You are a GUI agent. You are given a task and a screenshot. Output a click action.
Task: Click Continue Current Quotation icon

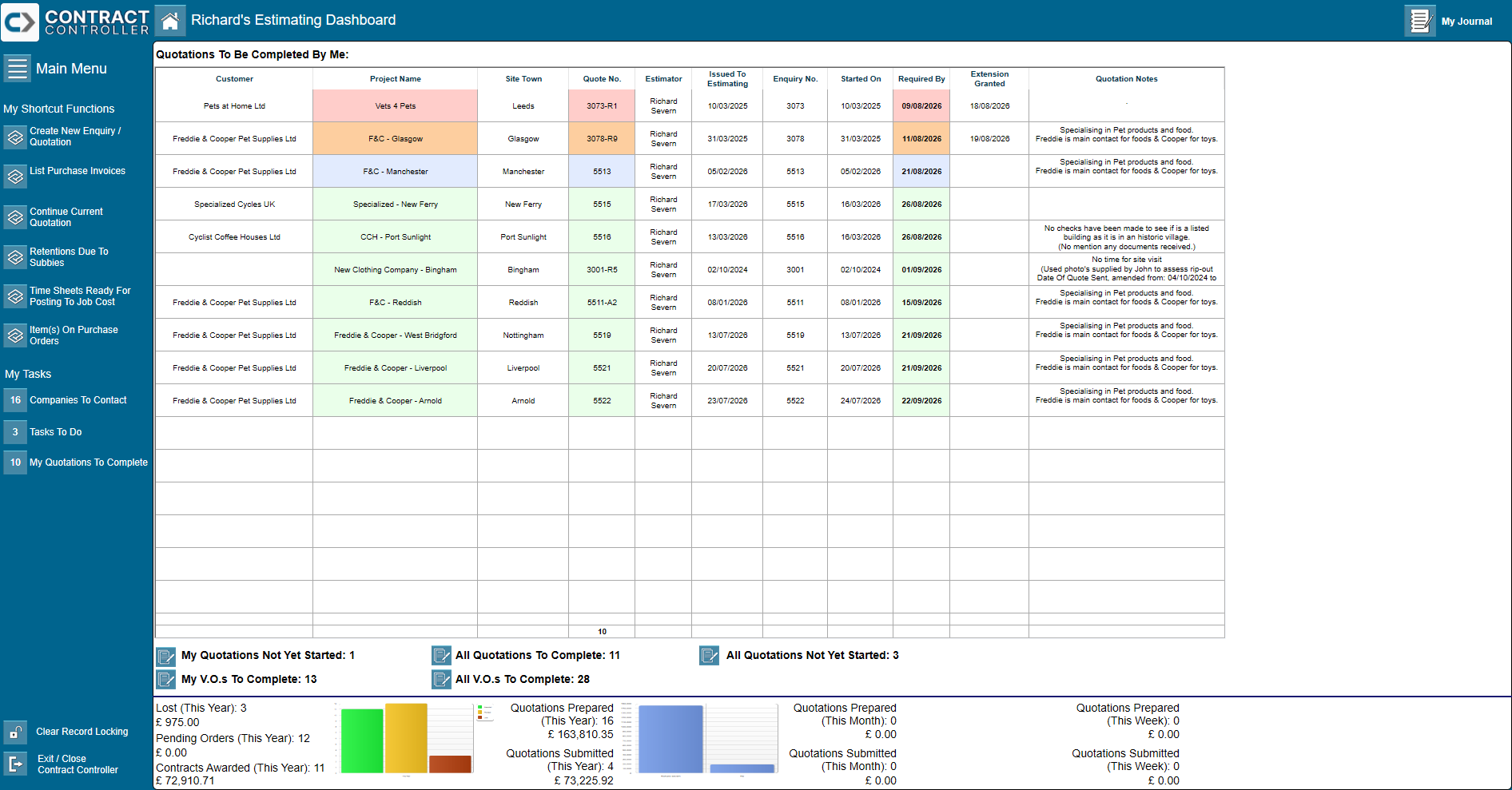click(x=15, y=217)
